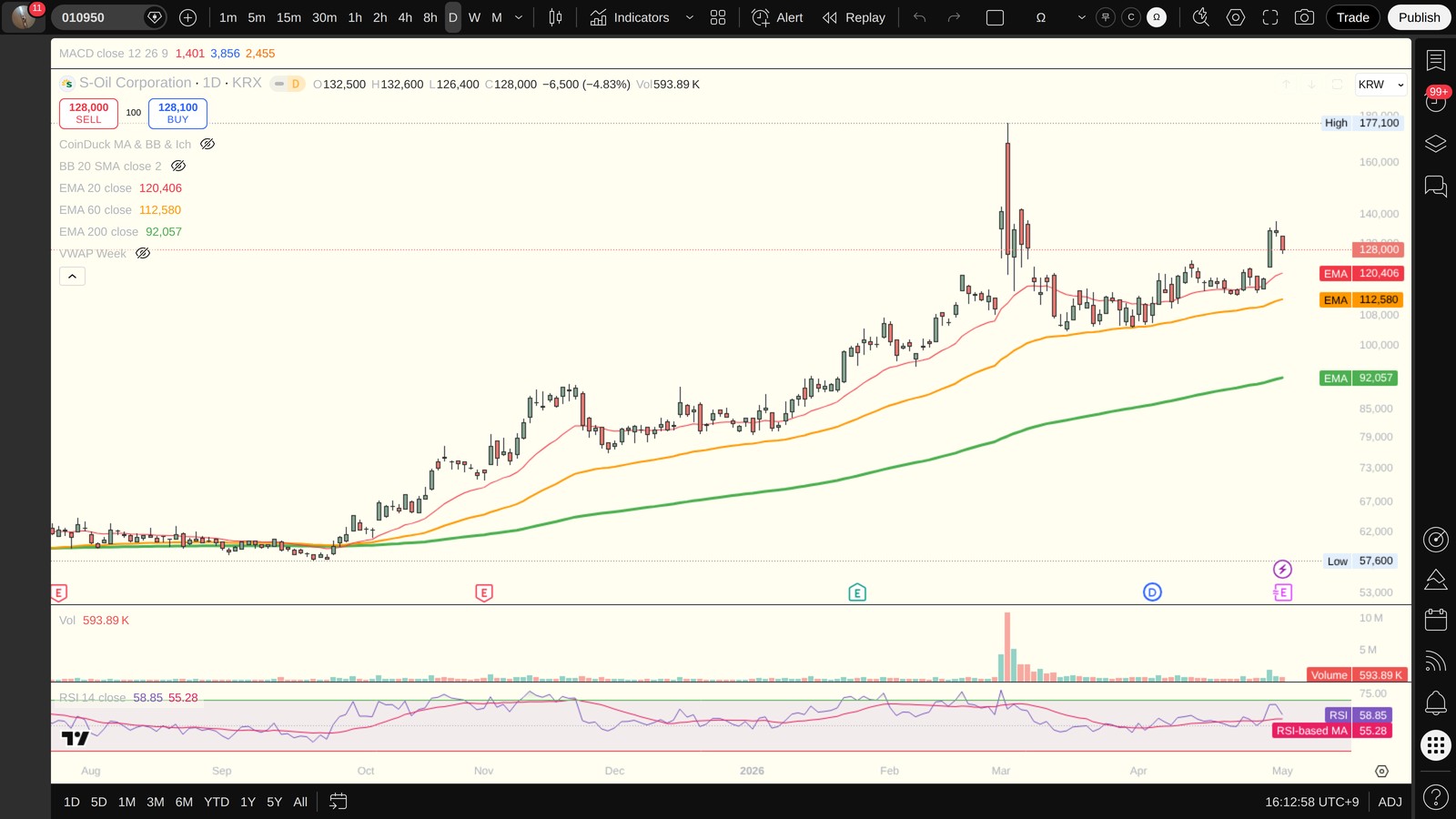Open the apps grid dots icon

(x=1435, y=746)
